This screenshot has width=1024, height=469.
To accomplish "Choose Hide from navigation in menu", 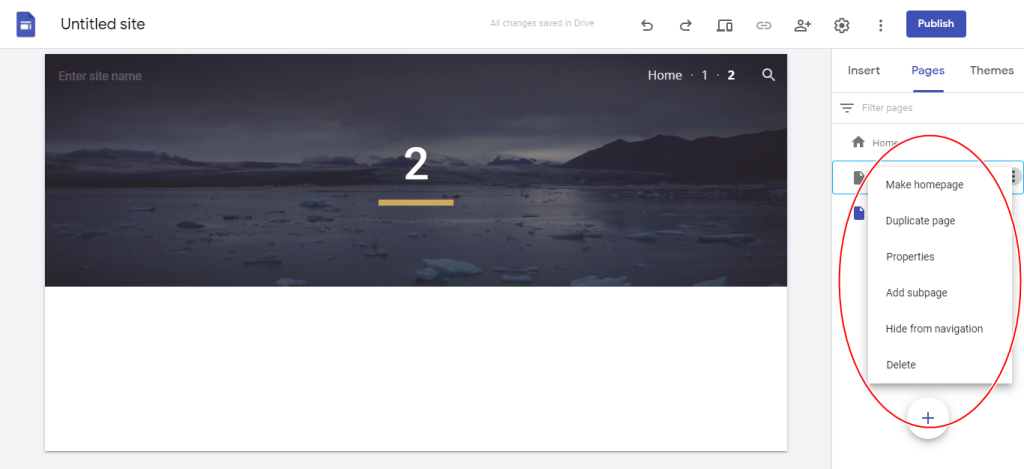I will 934,329.
